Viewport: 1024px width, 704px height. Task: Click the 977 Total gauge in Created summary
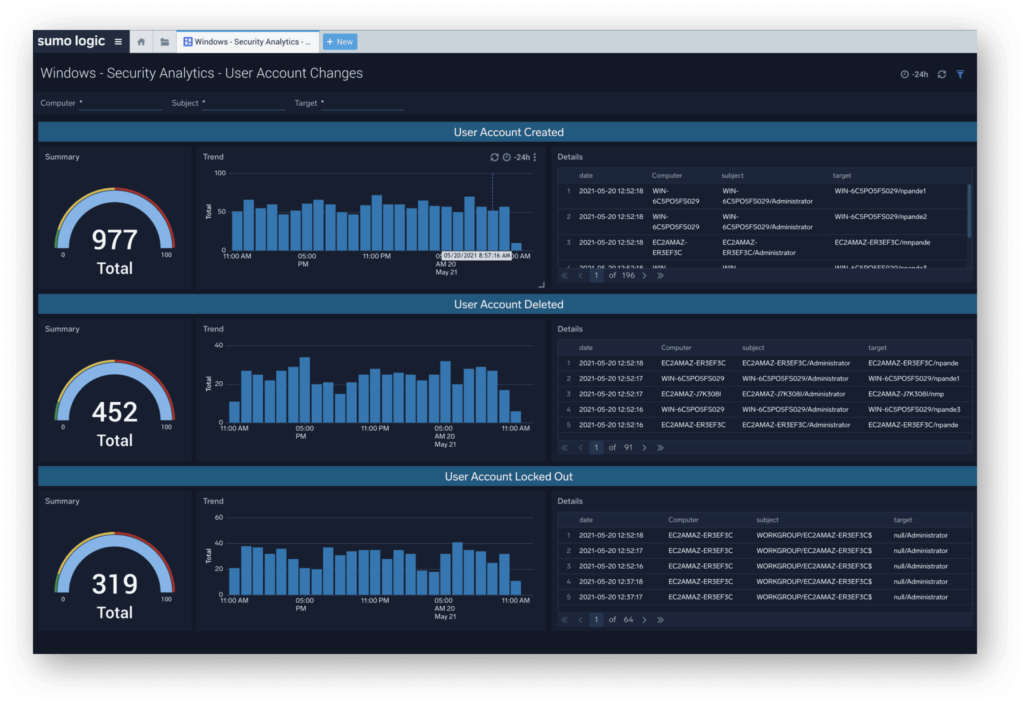pos(114,240)
